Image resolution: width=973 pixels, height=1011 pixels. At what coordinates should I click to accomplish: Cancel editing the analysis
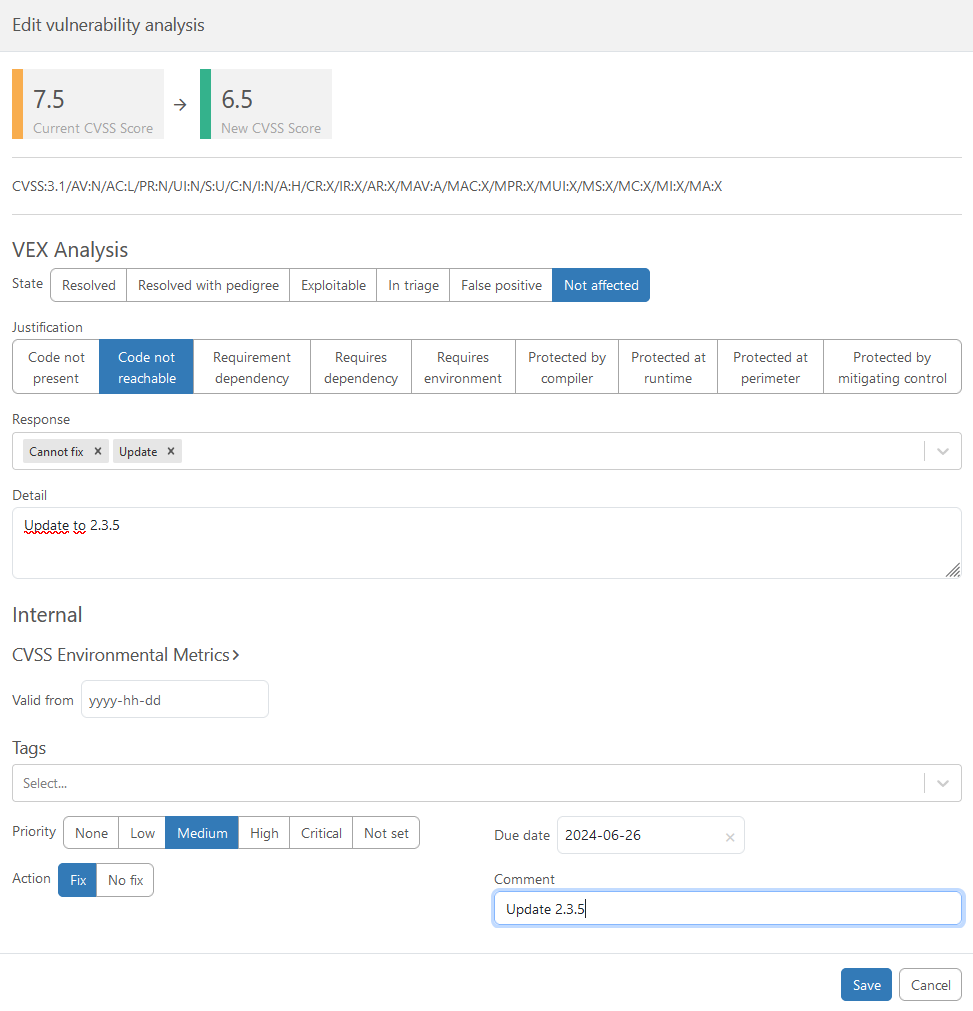930,985
